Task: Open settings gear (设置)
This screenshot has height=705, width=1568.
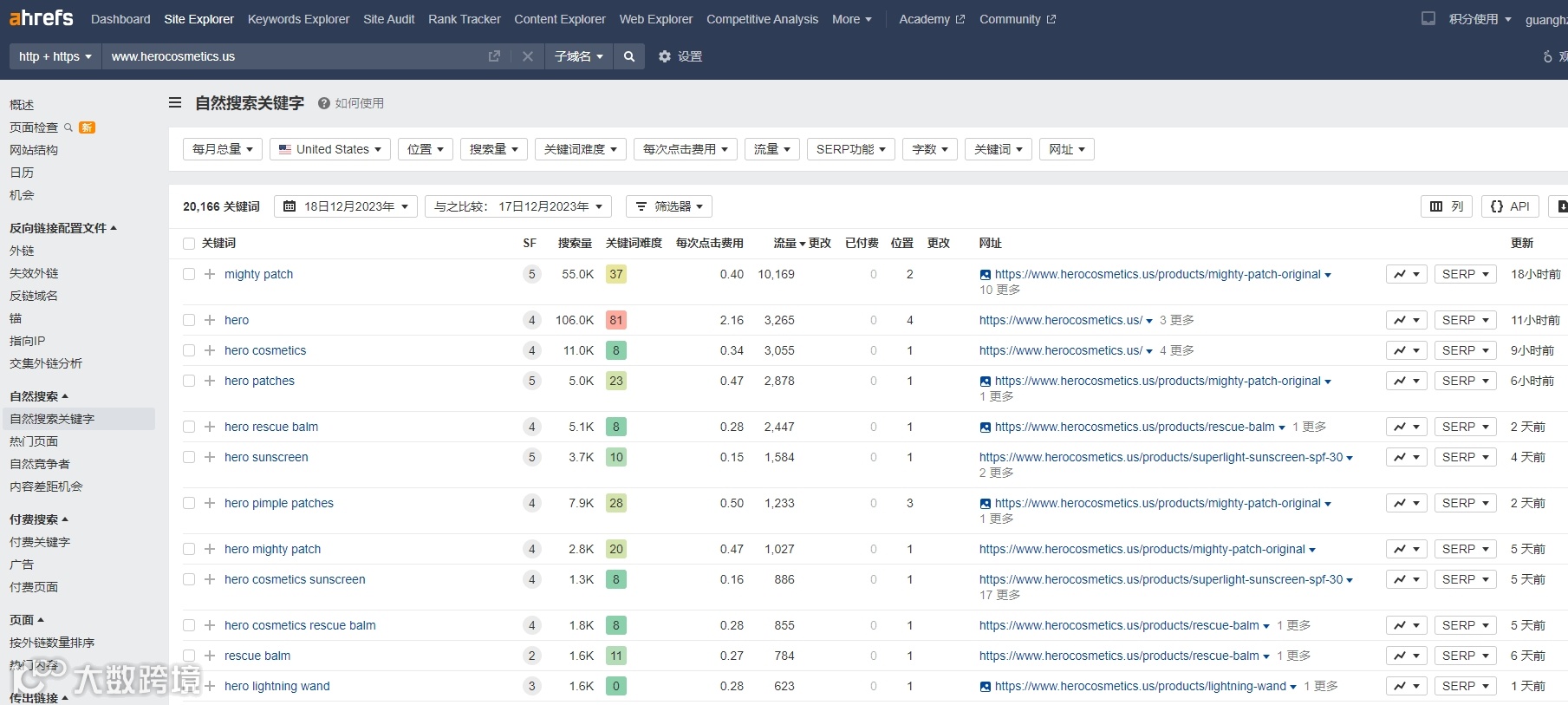Action: click(x=680, y=56)
